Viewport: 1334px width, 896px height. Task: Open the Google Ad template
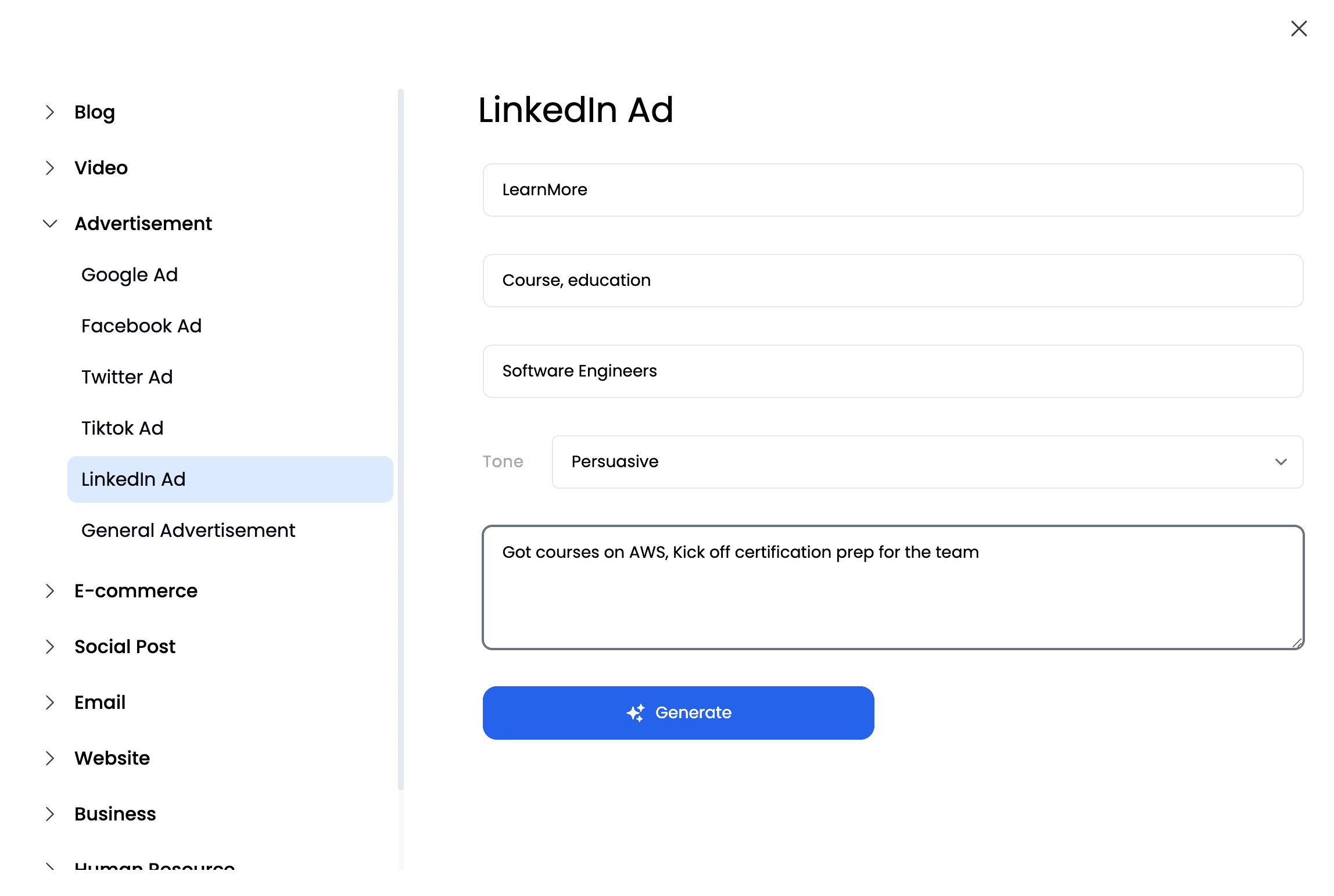[129, 274]
